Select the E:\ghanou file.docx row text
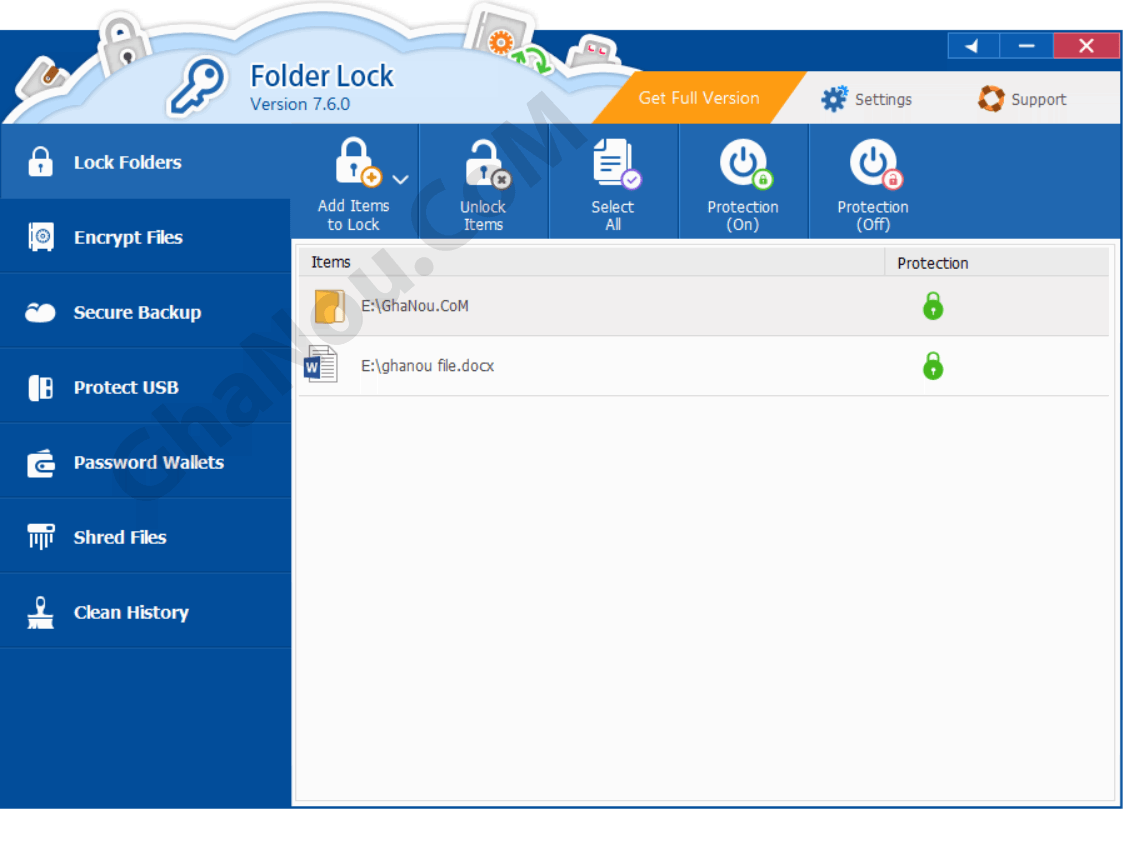This screenshot has width=1144, height=855. tap(428, 365)
